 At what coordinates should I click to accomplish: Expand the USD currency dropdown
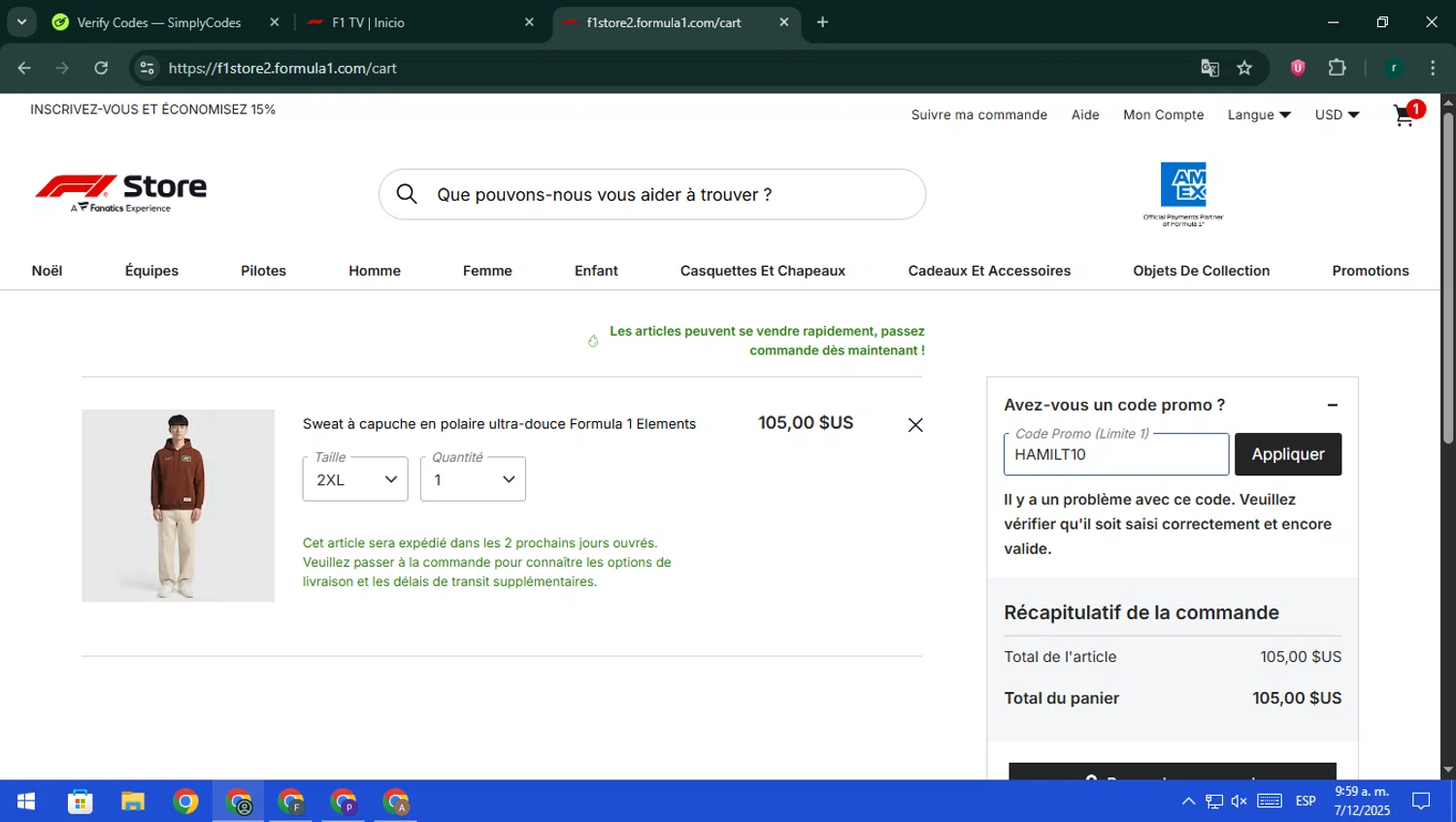1338,115
